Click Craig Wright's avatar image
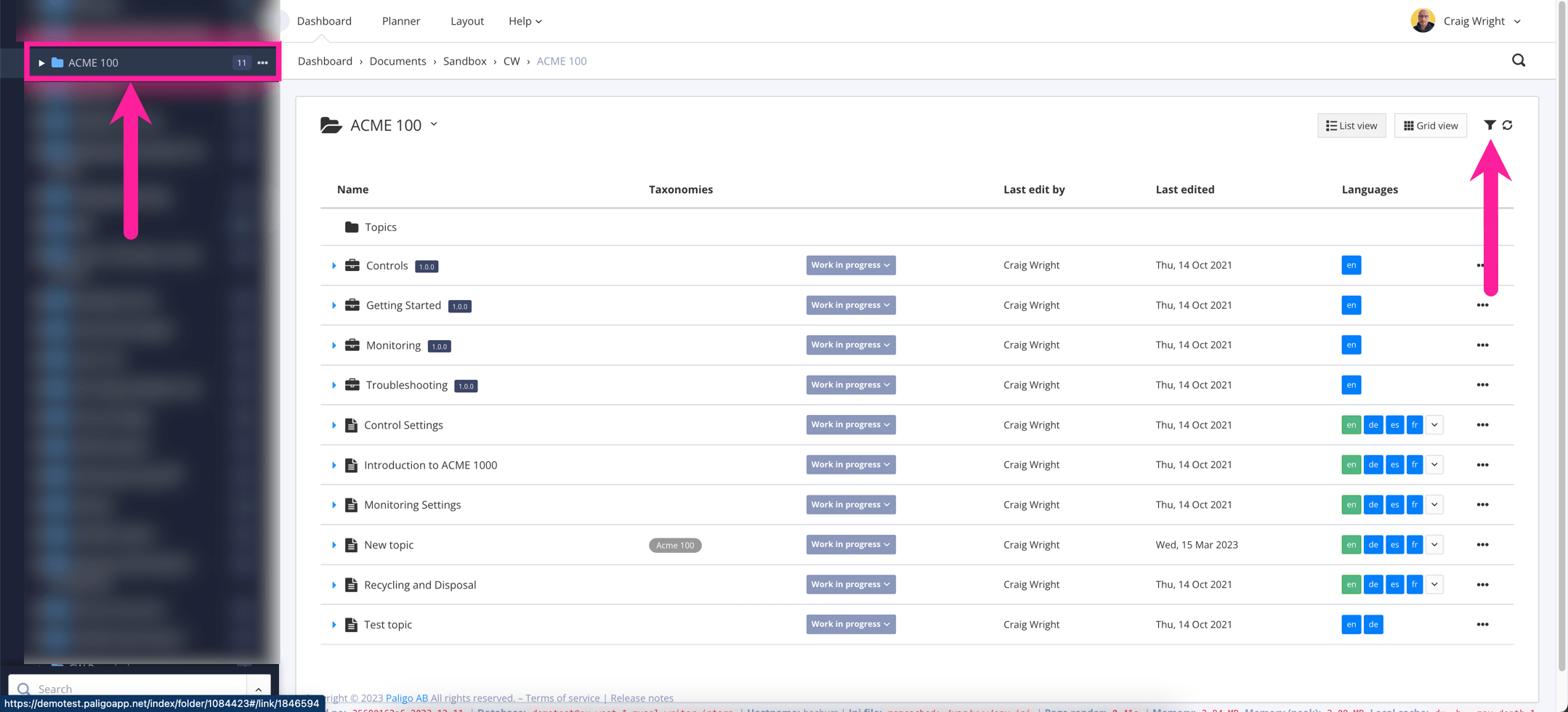This screenshot has height=712, width=1568. (x=1422, y=20)
